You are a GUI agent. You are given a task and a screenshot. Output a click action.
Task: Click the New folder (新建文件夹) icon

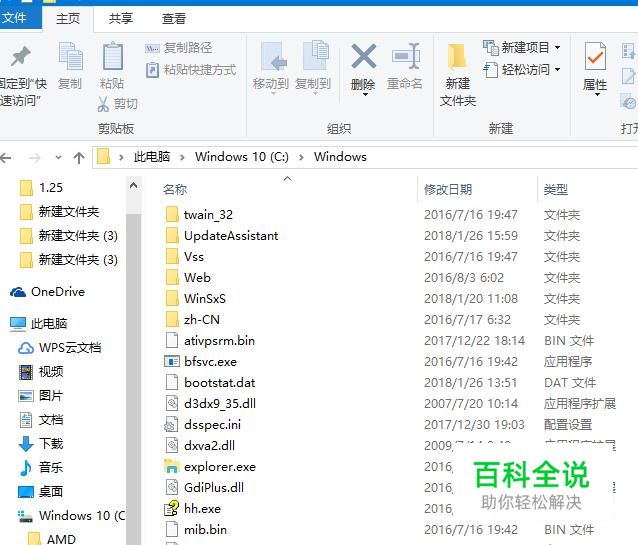tap(457, 56)
